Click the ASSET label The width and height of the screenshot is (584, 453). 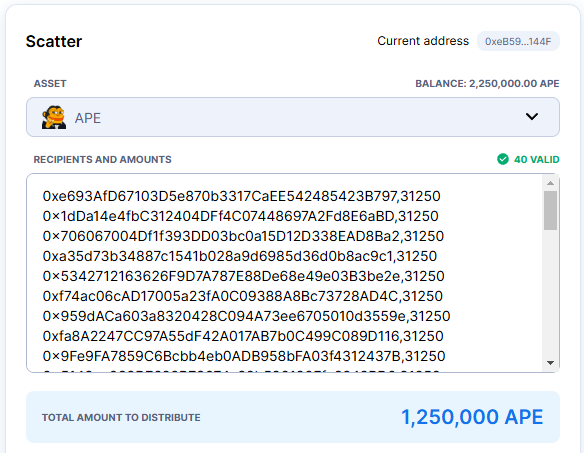click(x=50, y=83)
